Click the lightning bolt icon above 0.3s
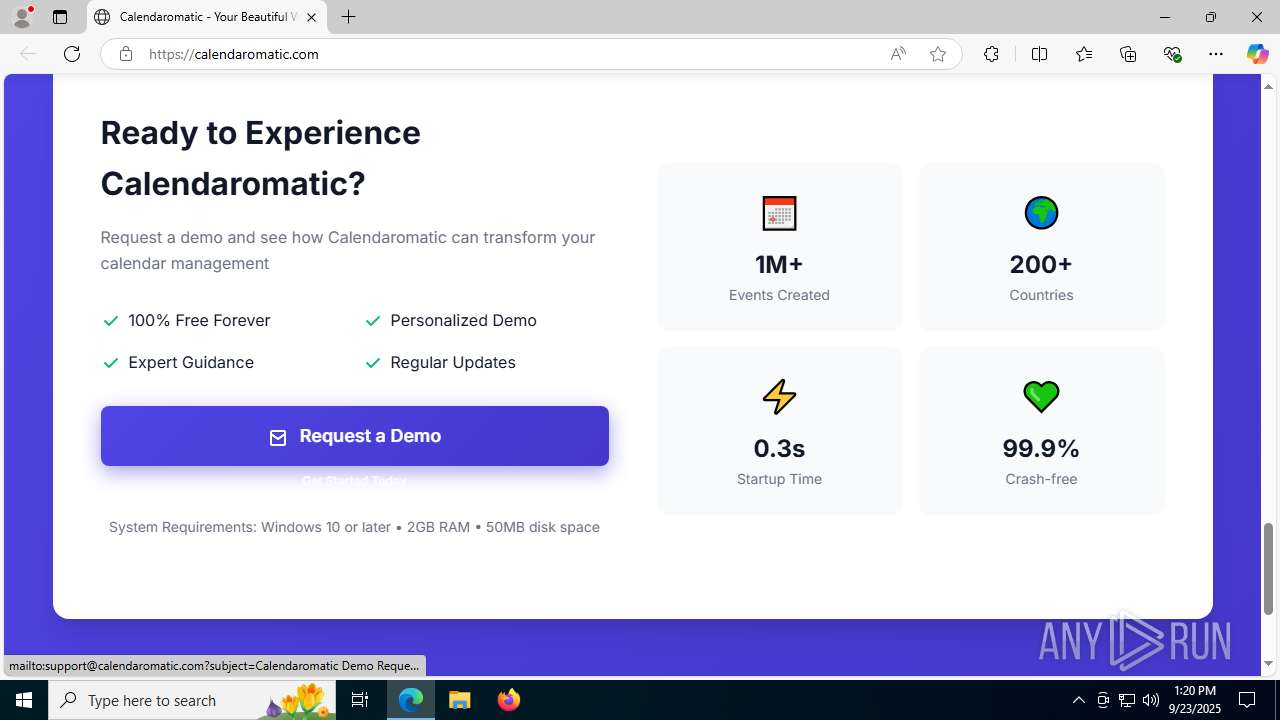Image resolution: width=1280 pixels, height=720 pixels. click(779, 397)
